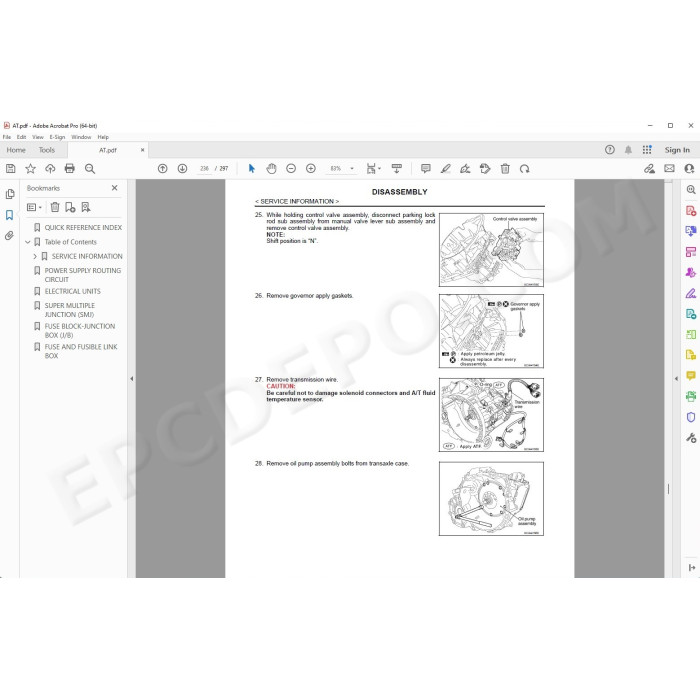Open the fit page options tool

click(373, 168)
